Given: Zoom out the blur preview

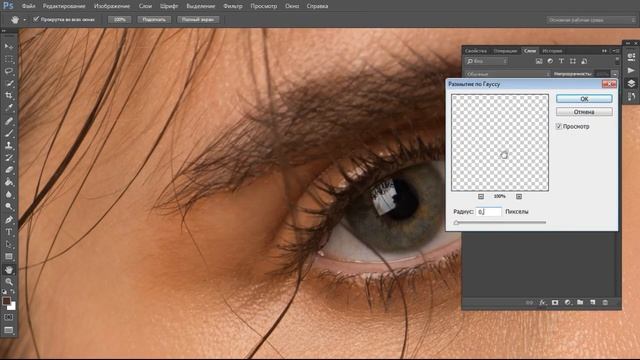Looking at the screenshot, I should pos(481,197).
